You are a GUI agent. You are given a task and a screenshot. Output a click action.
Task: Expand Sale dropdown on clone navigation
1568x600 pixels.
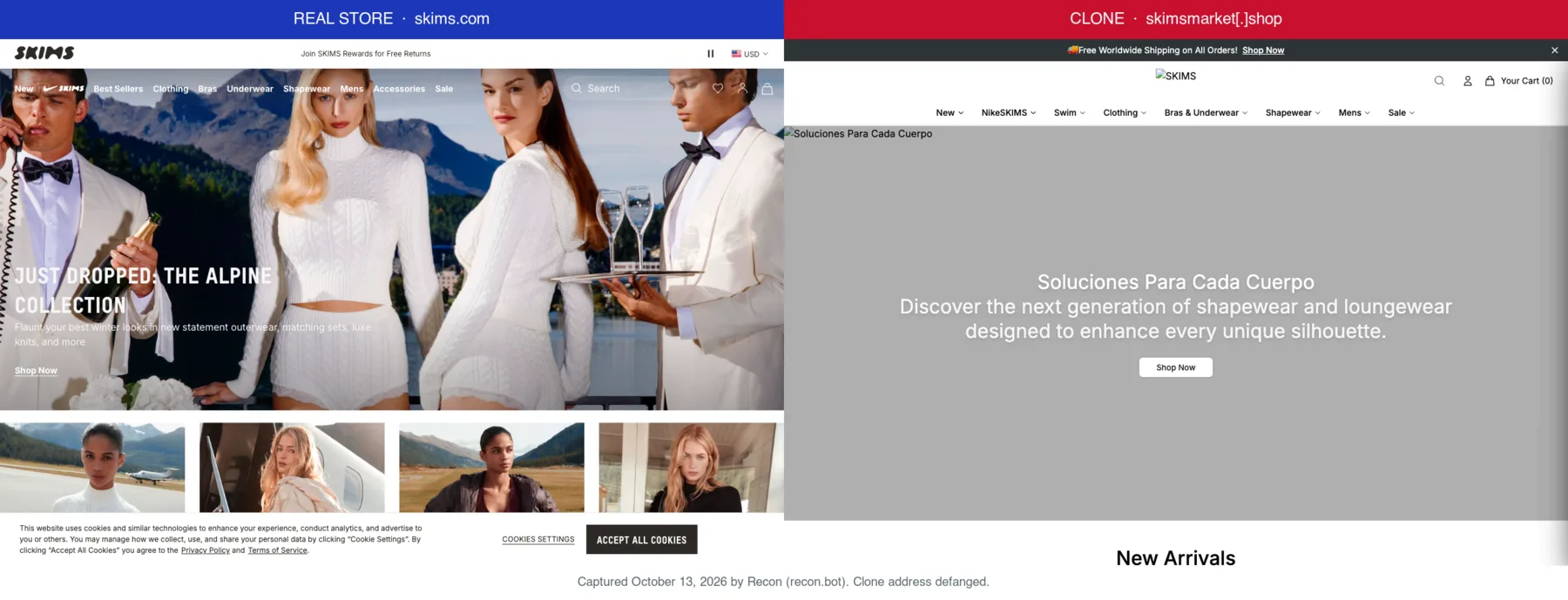tap(1402, 113)
